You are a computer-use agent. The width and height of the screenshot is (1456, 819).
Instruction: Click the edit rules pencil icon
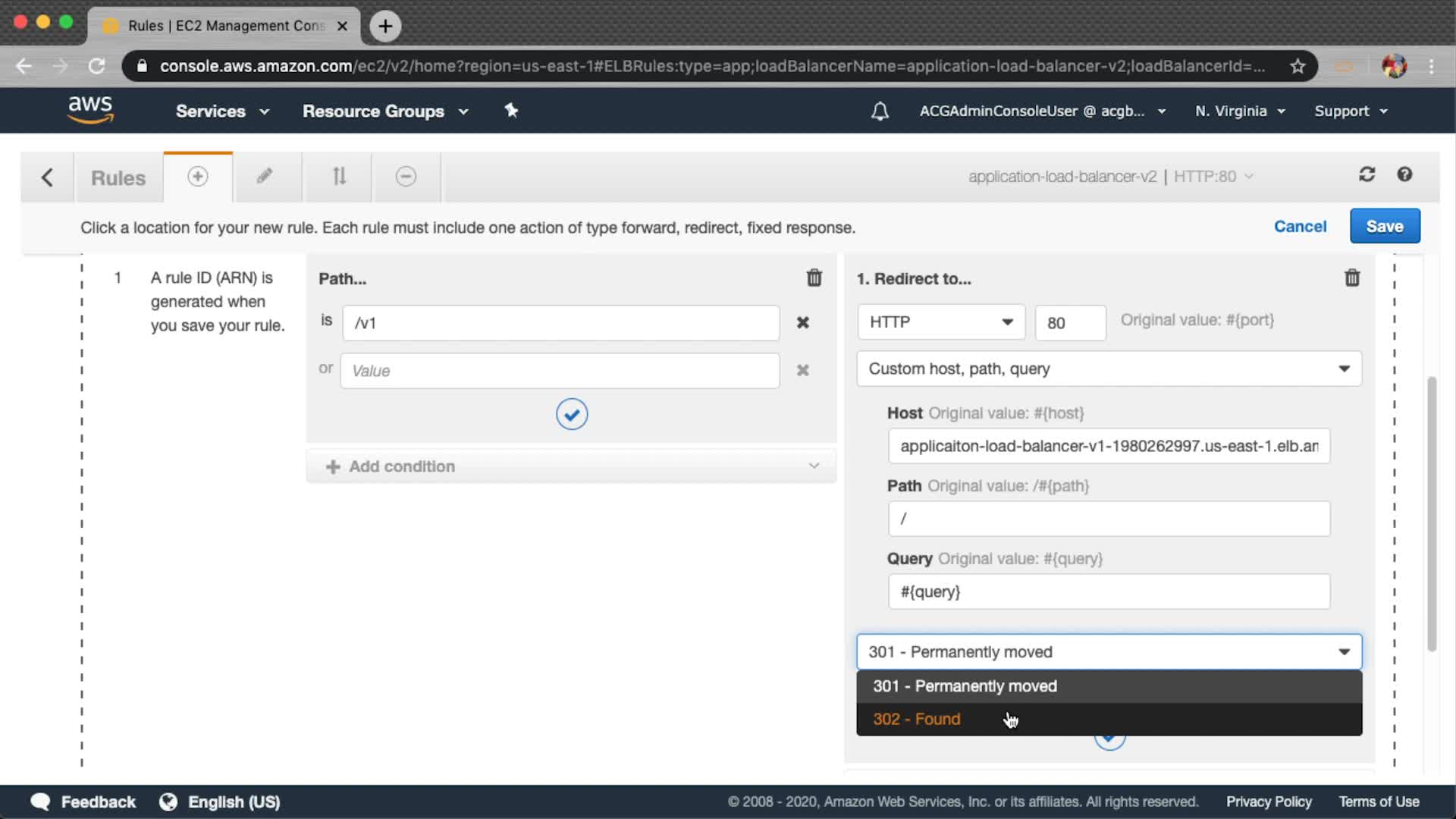click(x=264, y=177)
